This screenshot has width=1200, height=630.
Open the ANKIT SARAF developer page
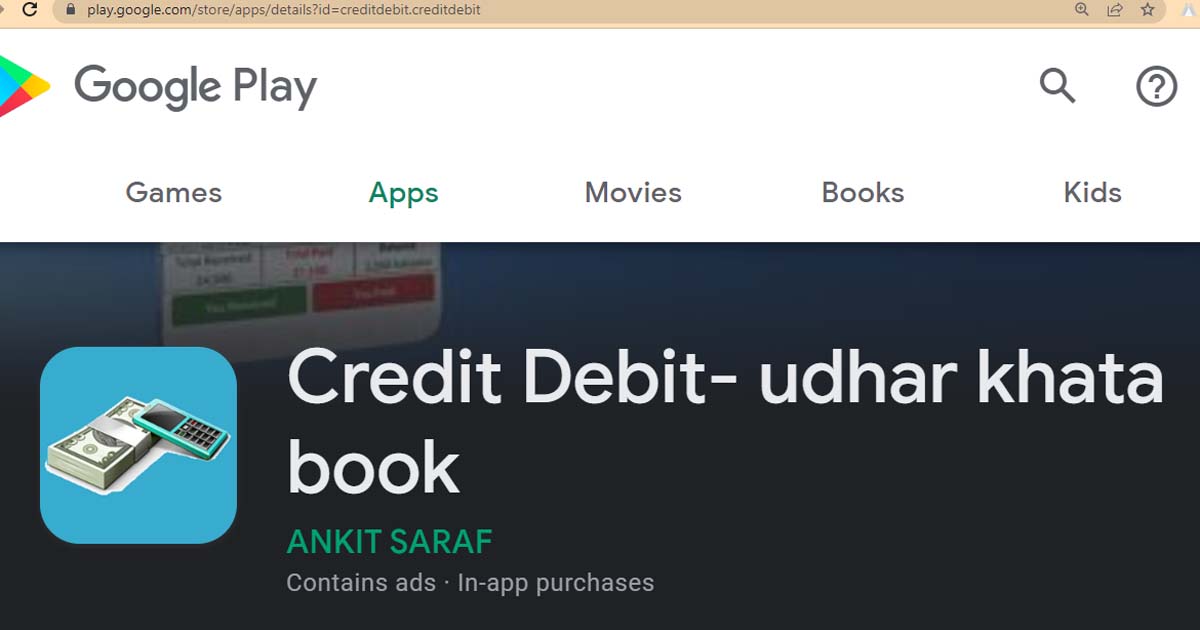(x=389, y=542)
